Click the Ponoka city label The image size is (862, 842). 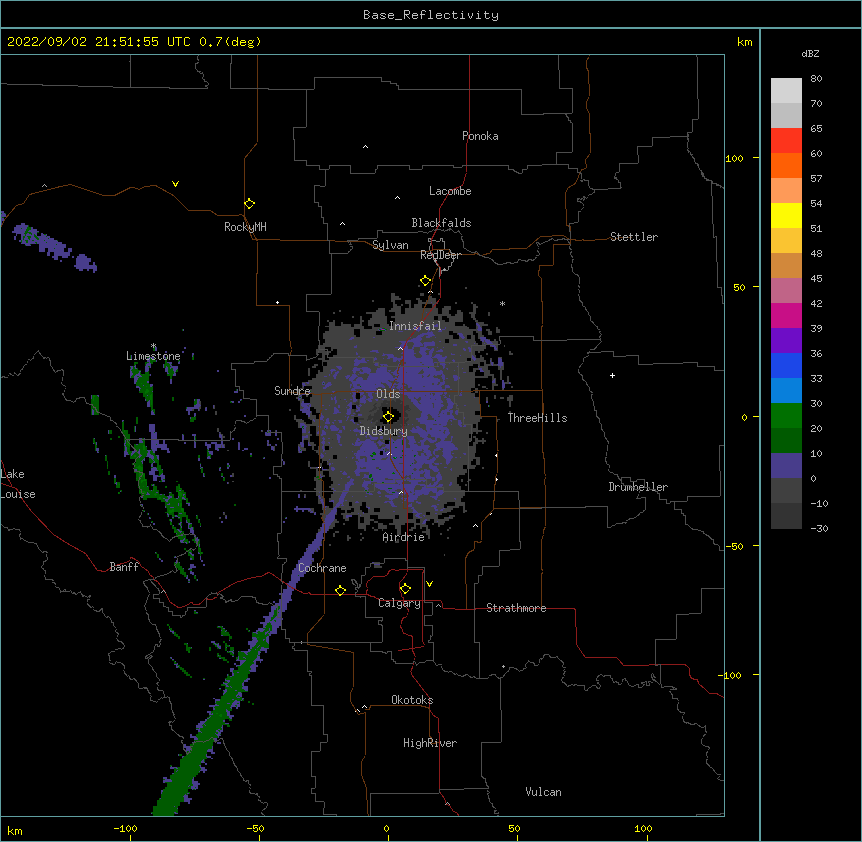480,136
